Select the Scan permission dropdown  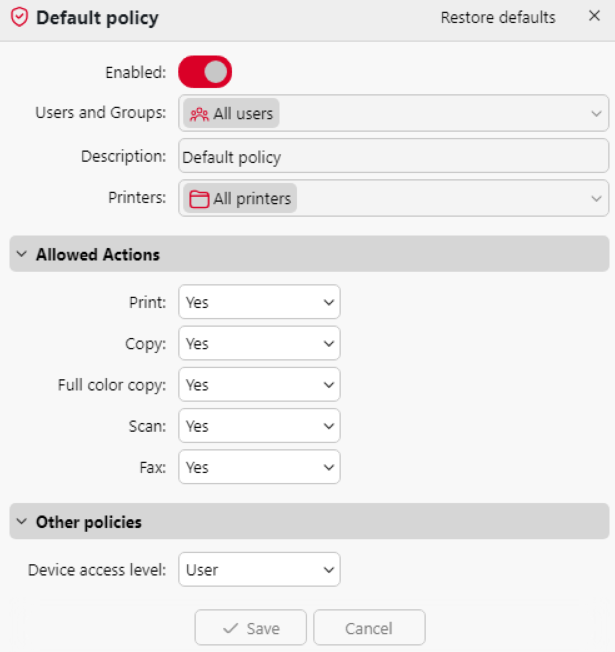[259, 426]
